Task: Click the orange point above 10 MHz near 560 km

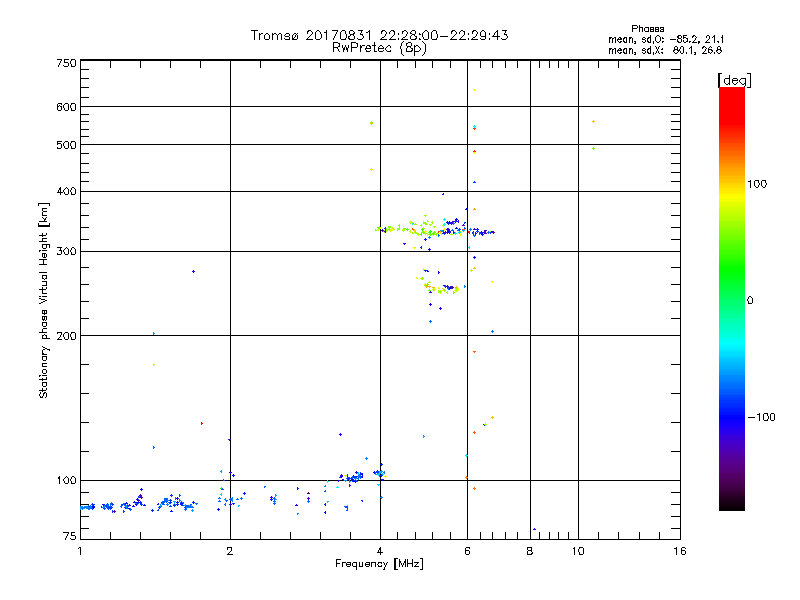Action: pos(593,121)
